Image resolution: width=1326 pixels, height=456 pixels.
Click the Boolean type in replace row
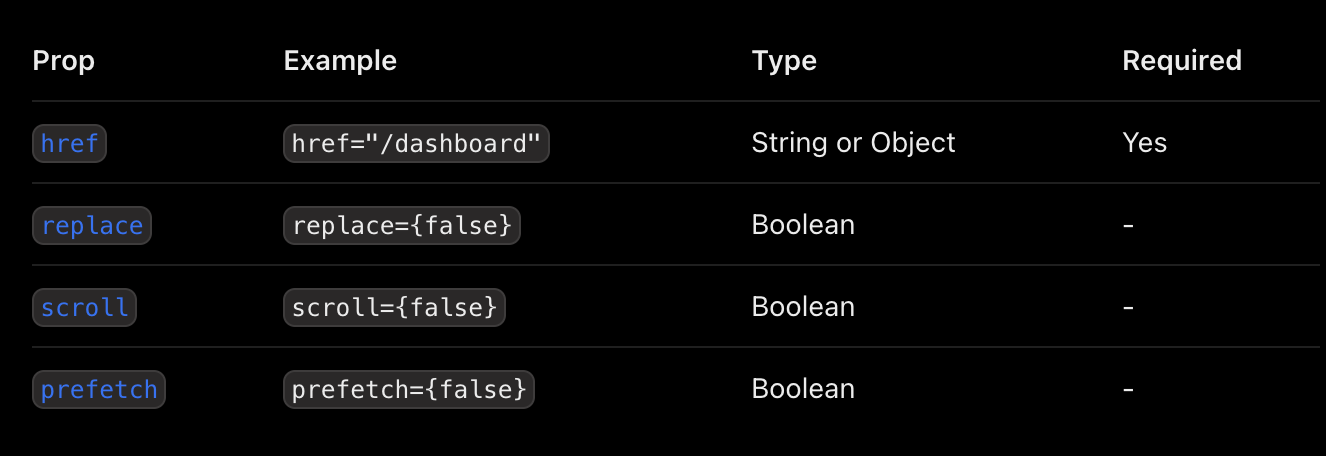tap(803, 225)
